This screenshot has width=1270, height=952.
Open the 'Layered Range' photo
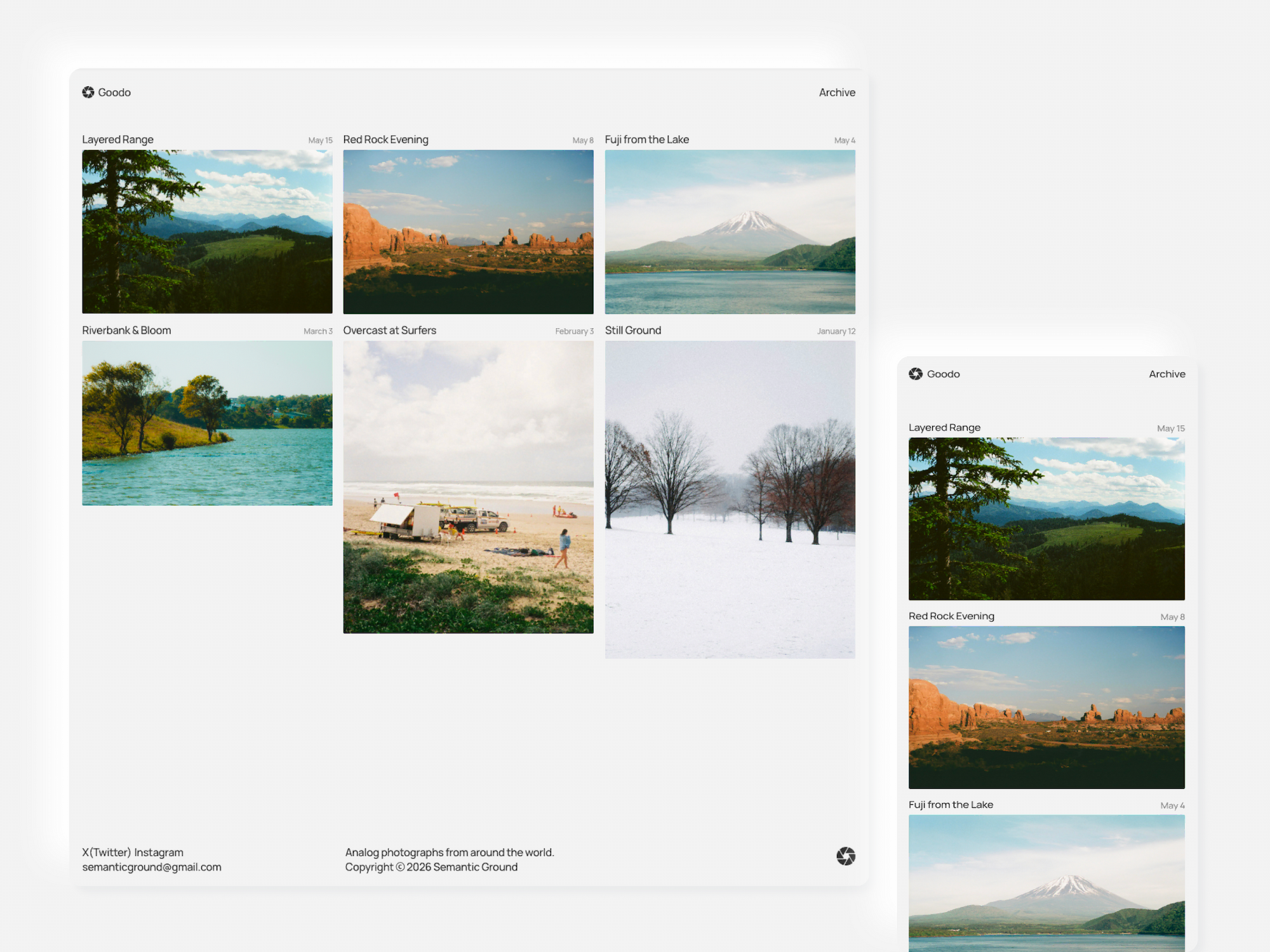(207, 231)
